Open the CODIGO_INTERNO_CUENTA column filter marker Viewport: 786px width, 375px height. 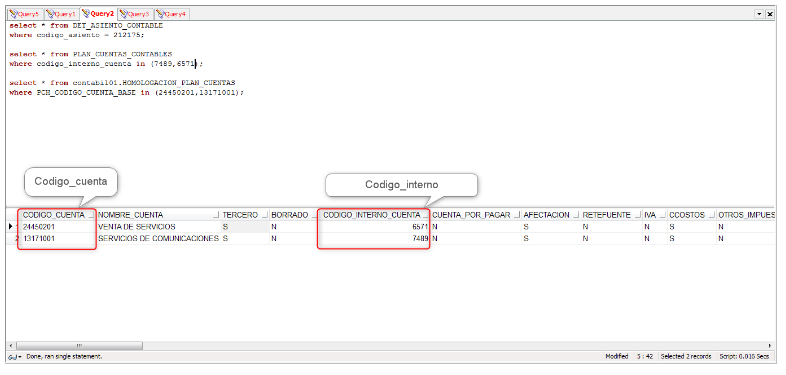425,215
